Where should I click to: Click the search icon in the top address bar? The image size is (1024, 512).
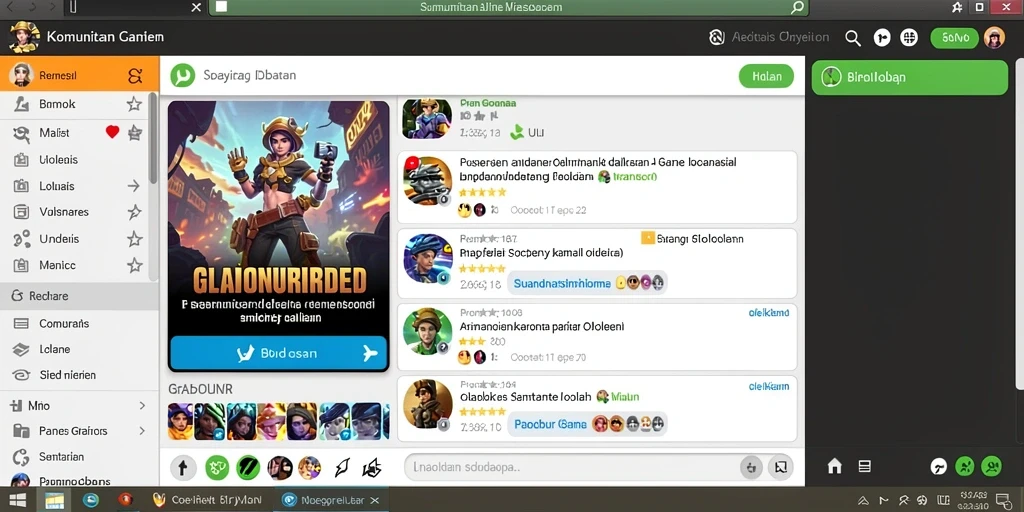797,8
